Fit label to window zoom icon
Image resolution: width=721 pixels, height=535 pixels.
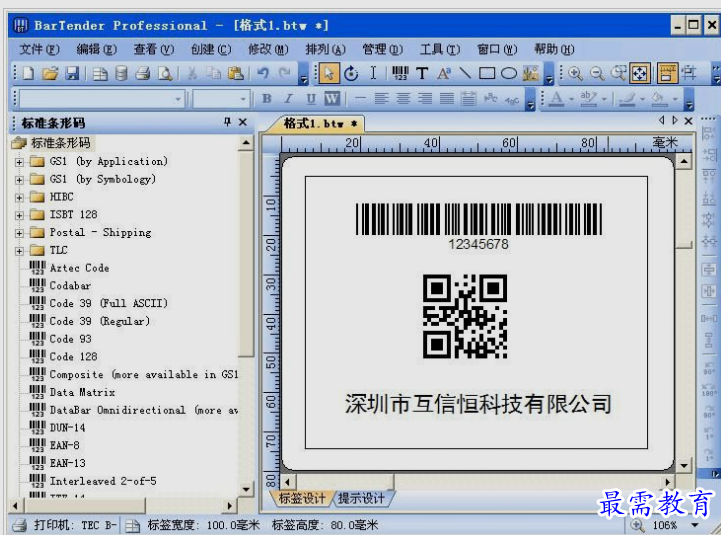point(640,73)
